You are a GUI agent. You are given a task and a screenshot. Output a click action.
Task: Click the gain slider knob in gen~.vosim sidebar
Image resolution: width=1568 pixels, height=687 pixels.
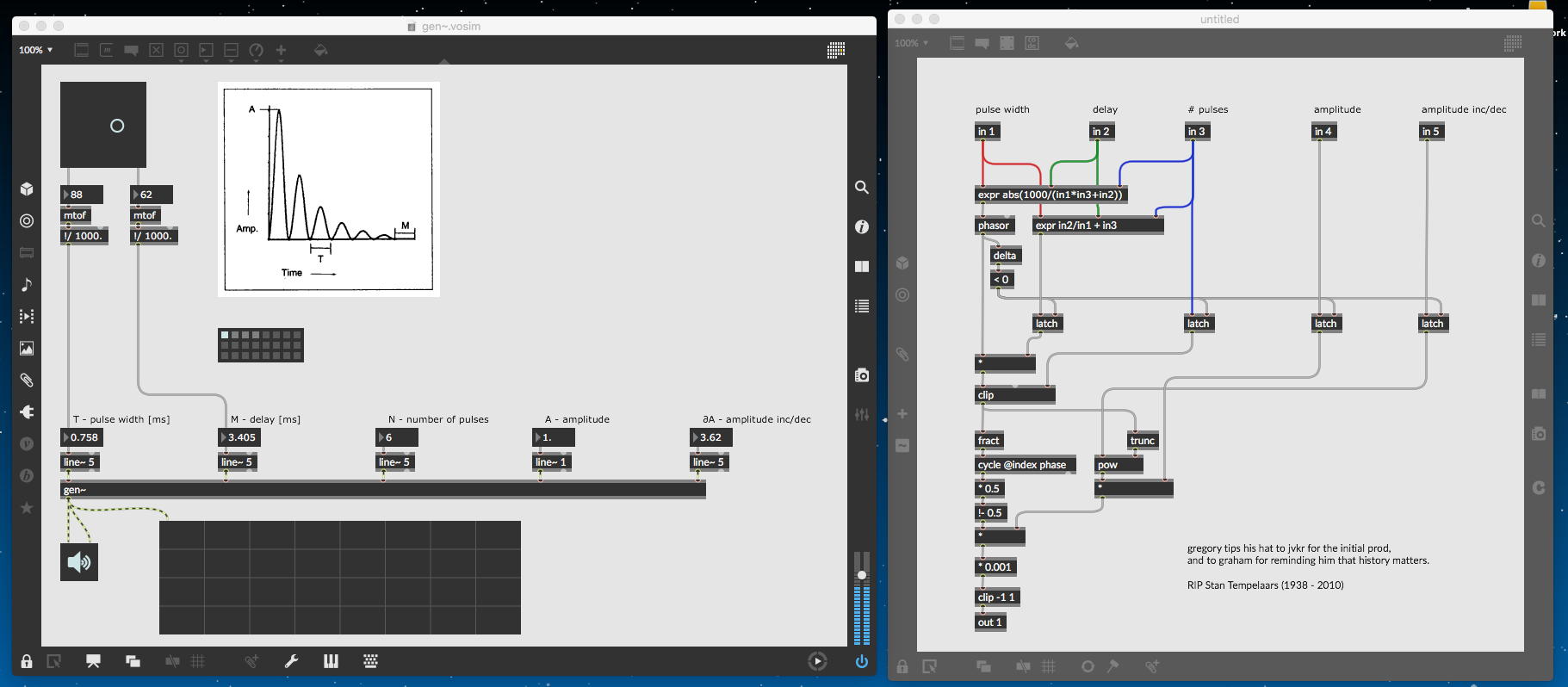click(x=861, y=574)
